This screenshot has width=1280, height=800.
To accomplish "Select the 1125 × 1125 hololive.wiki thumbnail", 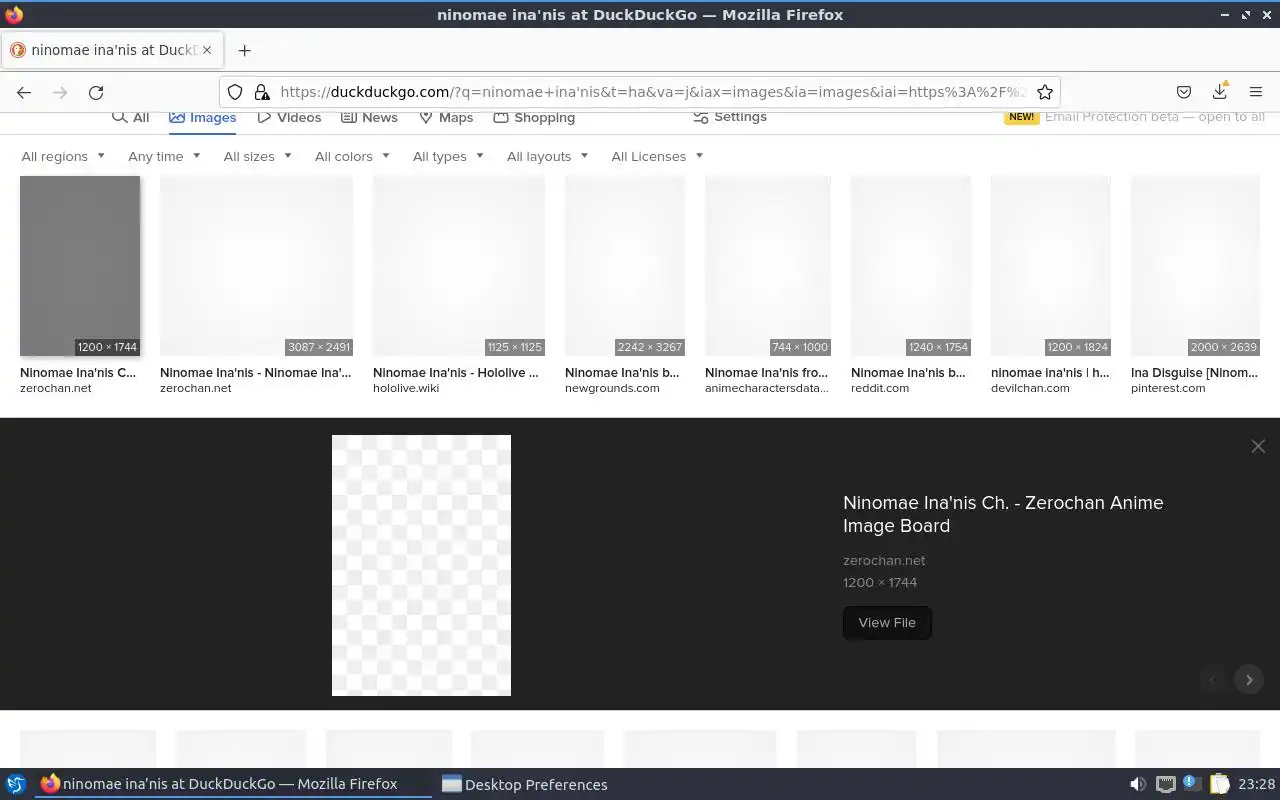I will 459,266.
